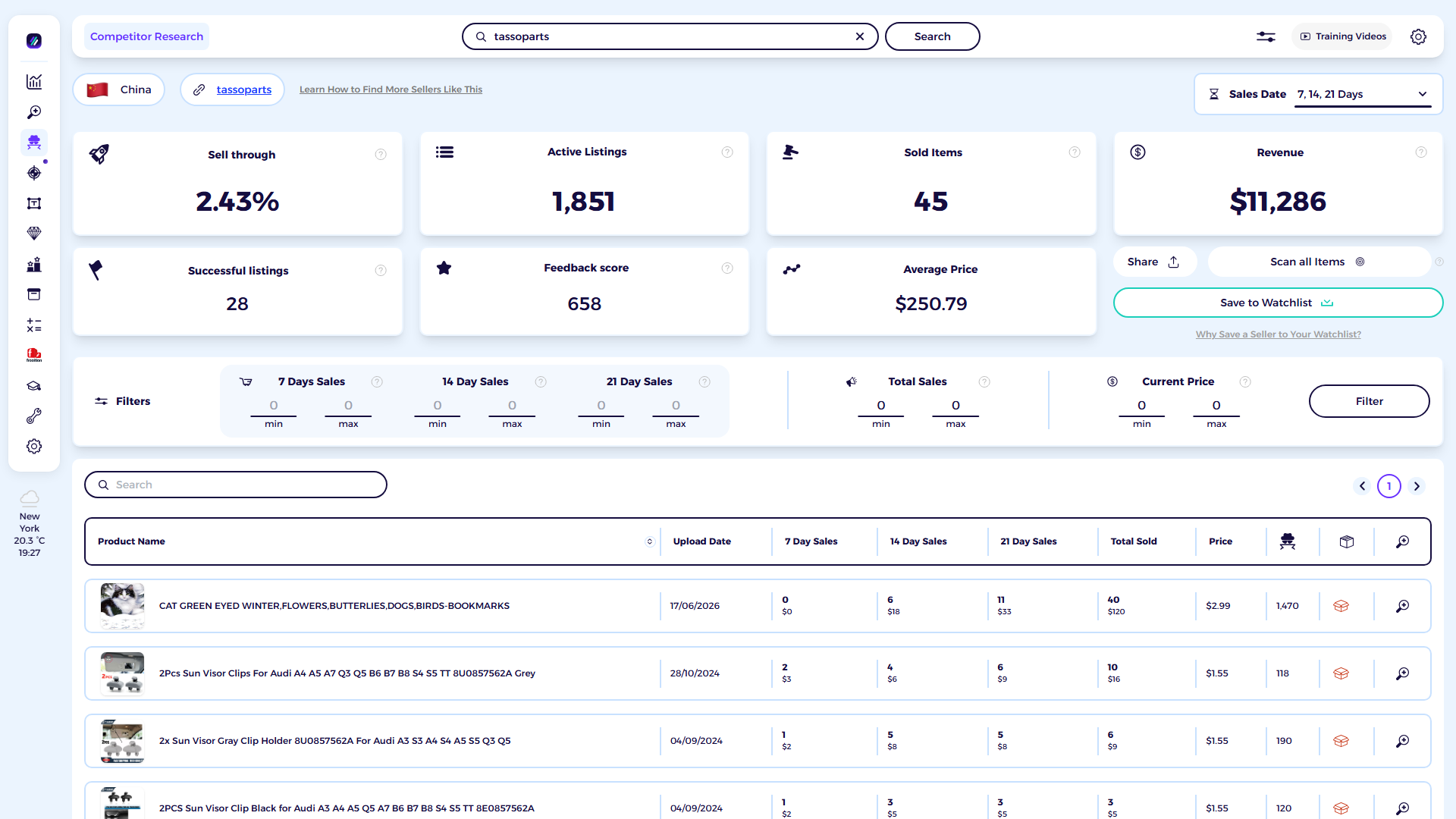Screen dimensions: 1456x819
Task: Open the research magnifier column header icon
Action: click(x=1403, y=541)
